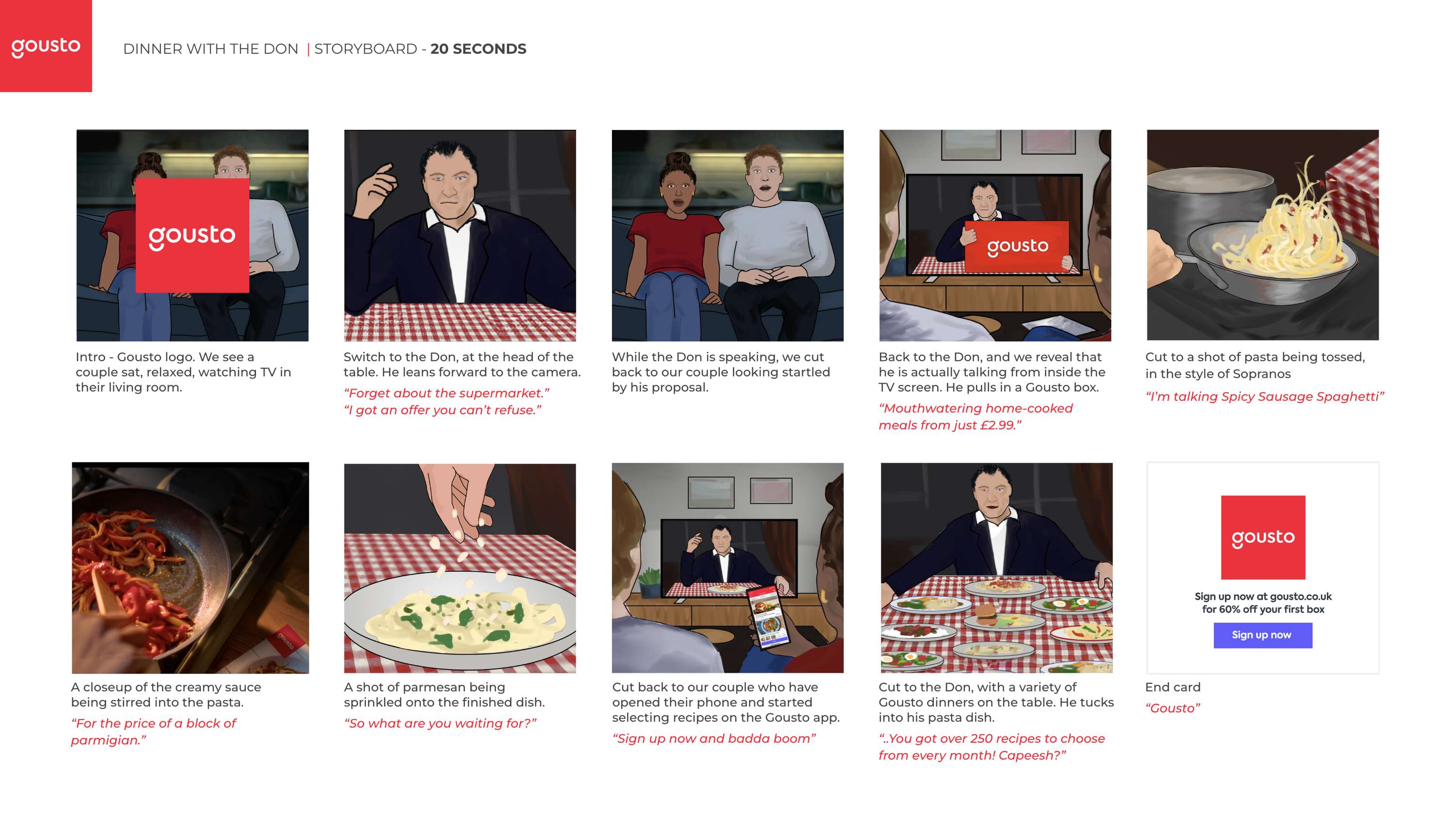Select the Don with many dinners frame

pyautogui.click(x=996, y=568)
